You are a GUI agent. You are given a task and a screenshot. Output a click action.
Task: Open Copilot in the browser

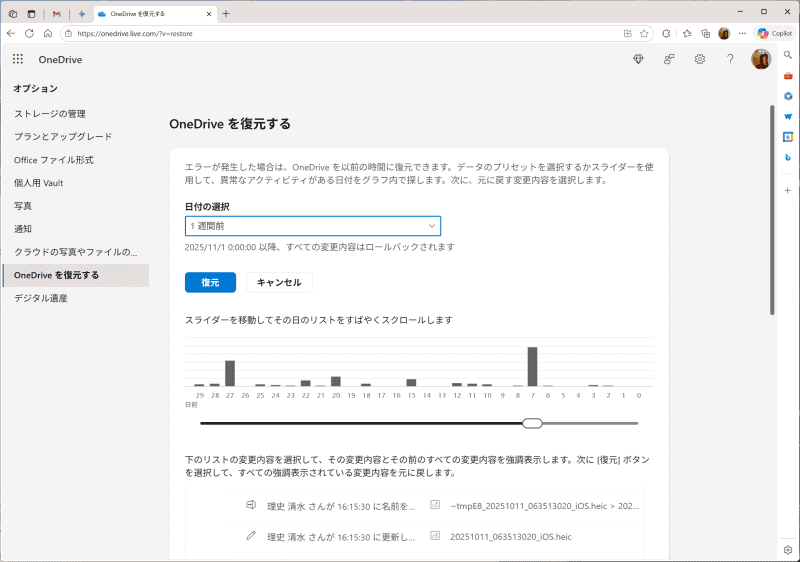pos(774,34)
